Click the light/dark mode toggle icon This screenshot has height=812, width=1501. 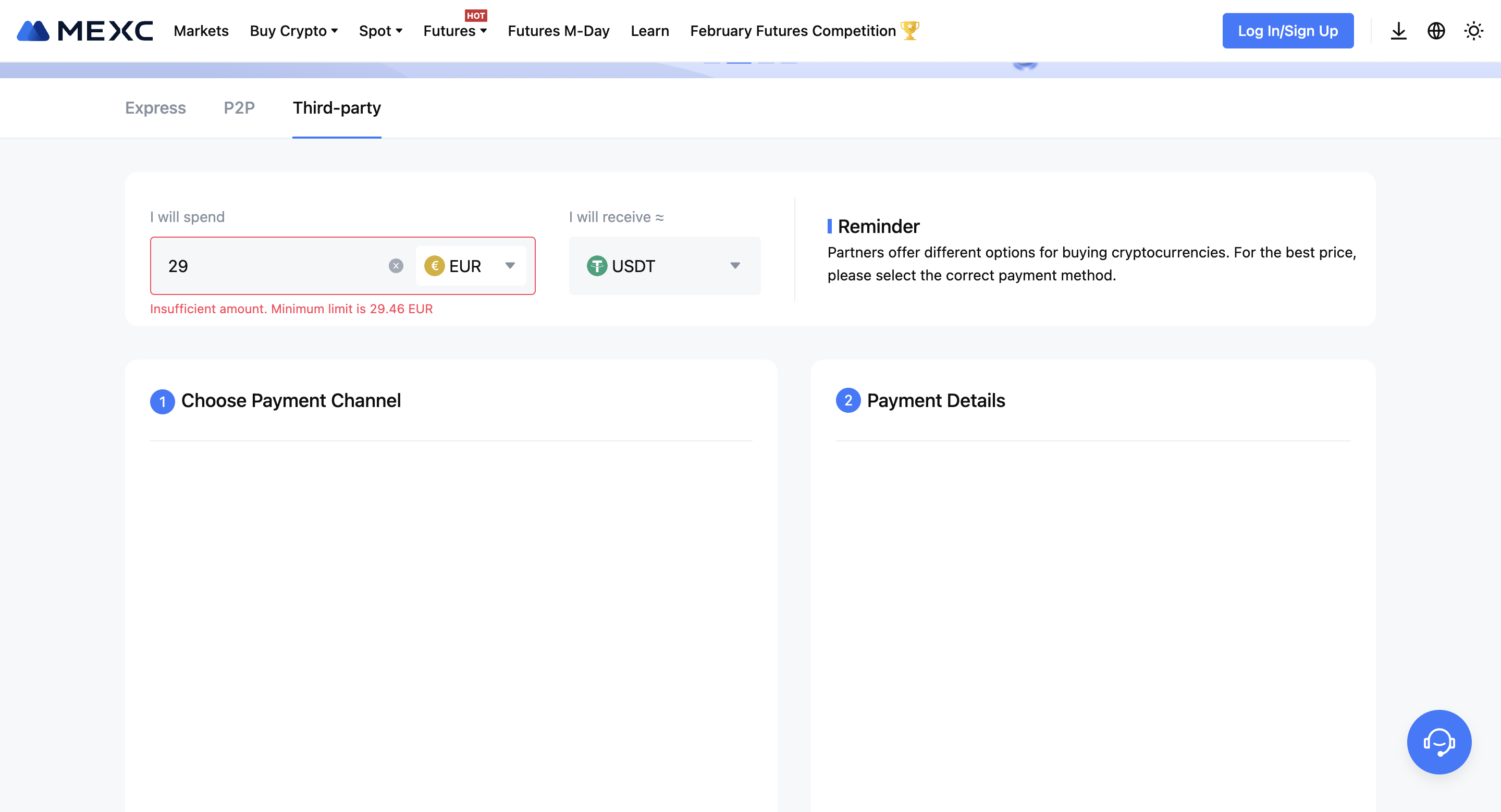click(x=1475, y=30)
